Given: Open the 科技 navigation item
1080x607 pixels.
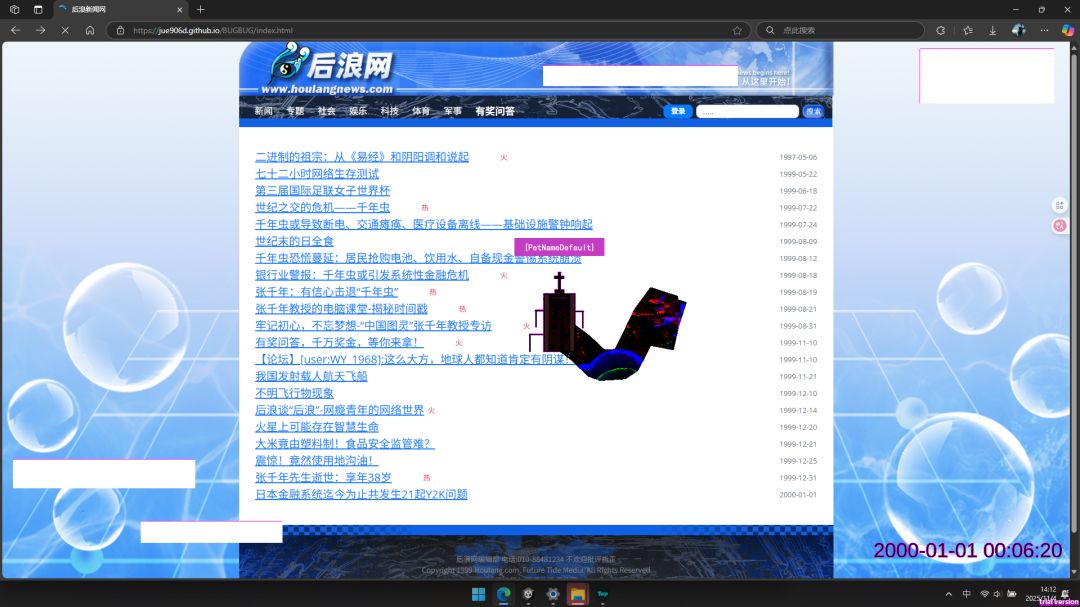Looking at the screenshot, I should tap(389, 111).
